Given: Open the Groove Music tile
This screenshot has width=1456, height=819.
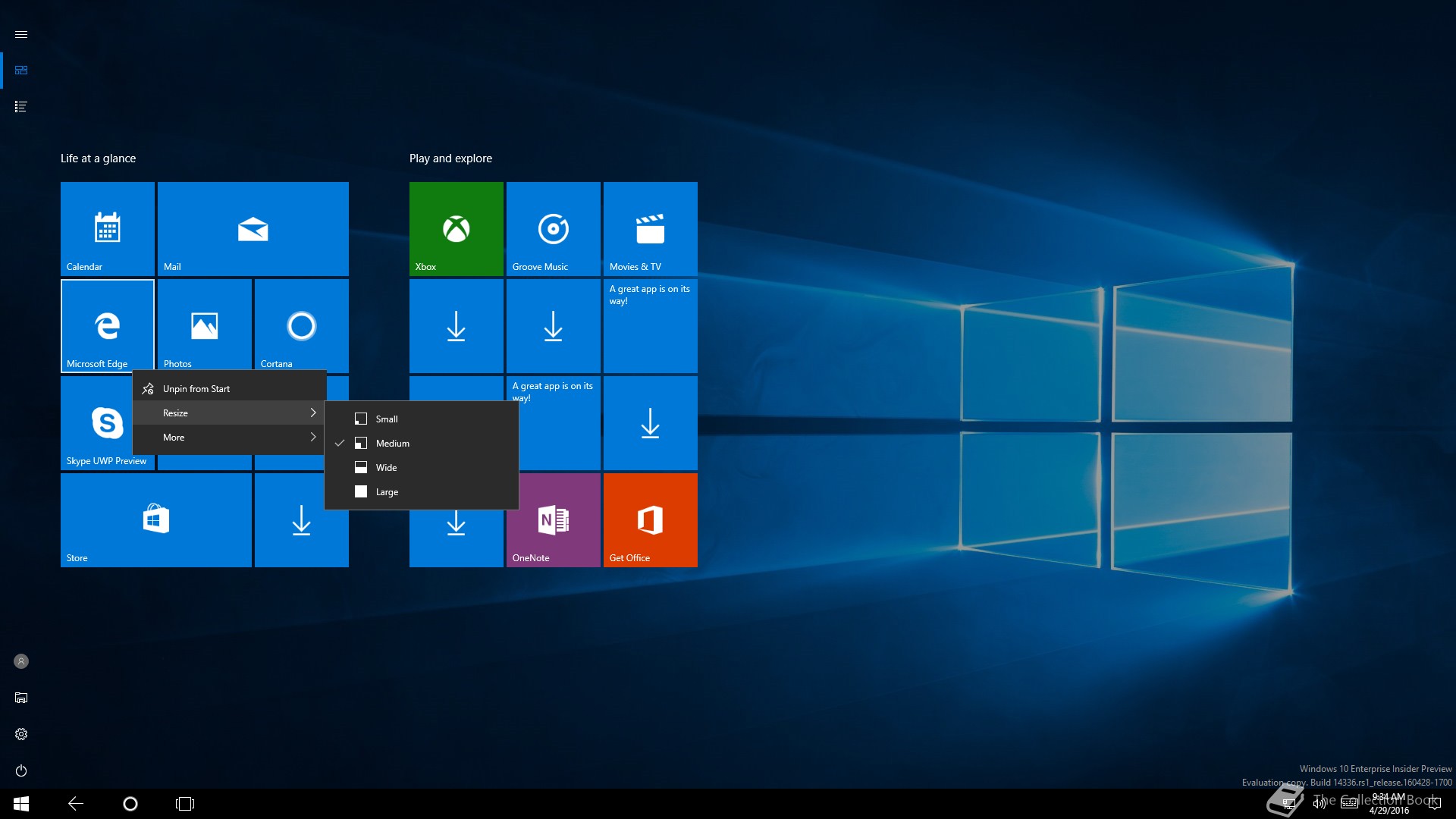Looking at the screenshot, I should 554,228.
